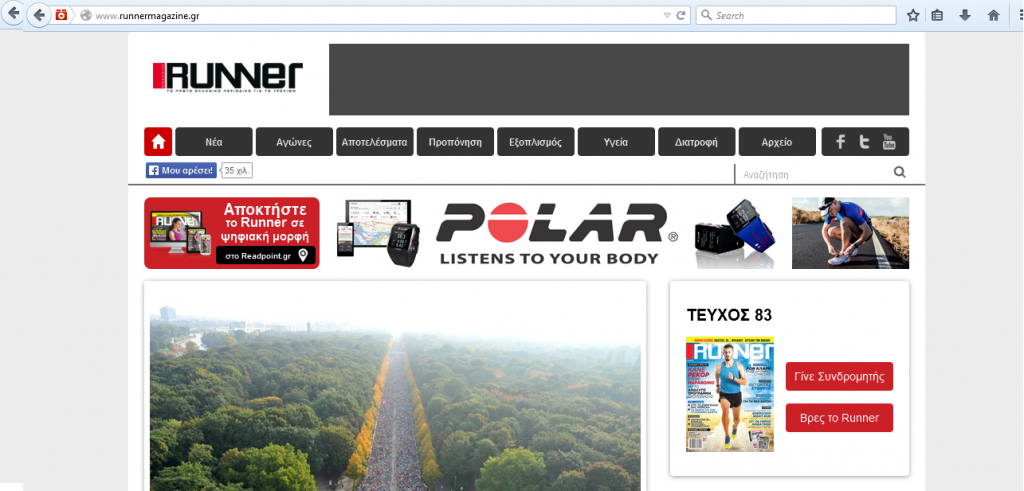This screenshot has height=491, width=1024.
Task: Click the browser Search field
Action: pos(796,15)
